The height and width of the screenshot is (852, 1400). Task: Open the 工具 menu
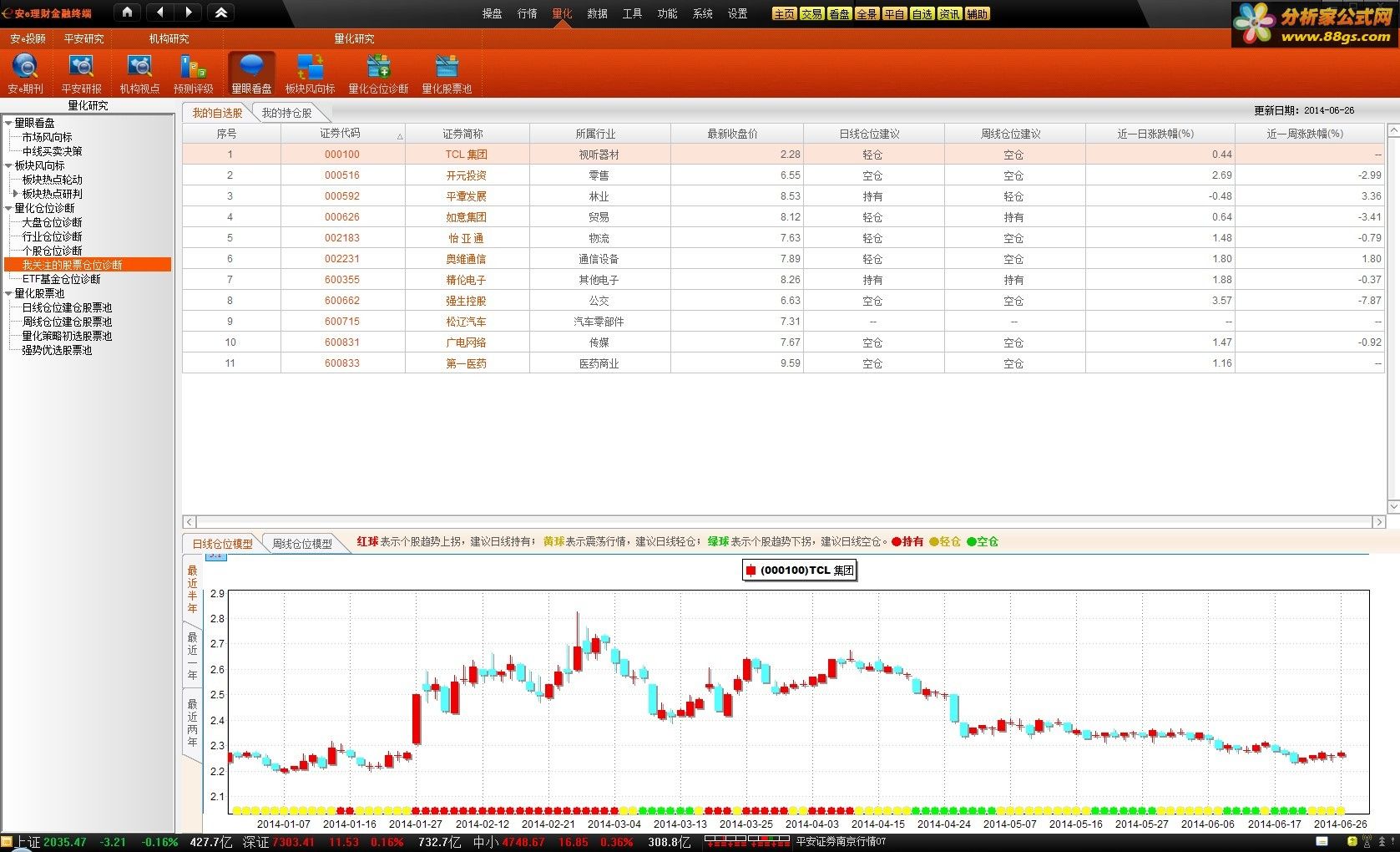632,13
